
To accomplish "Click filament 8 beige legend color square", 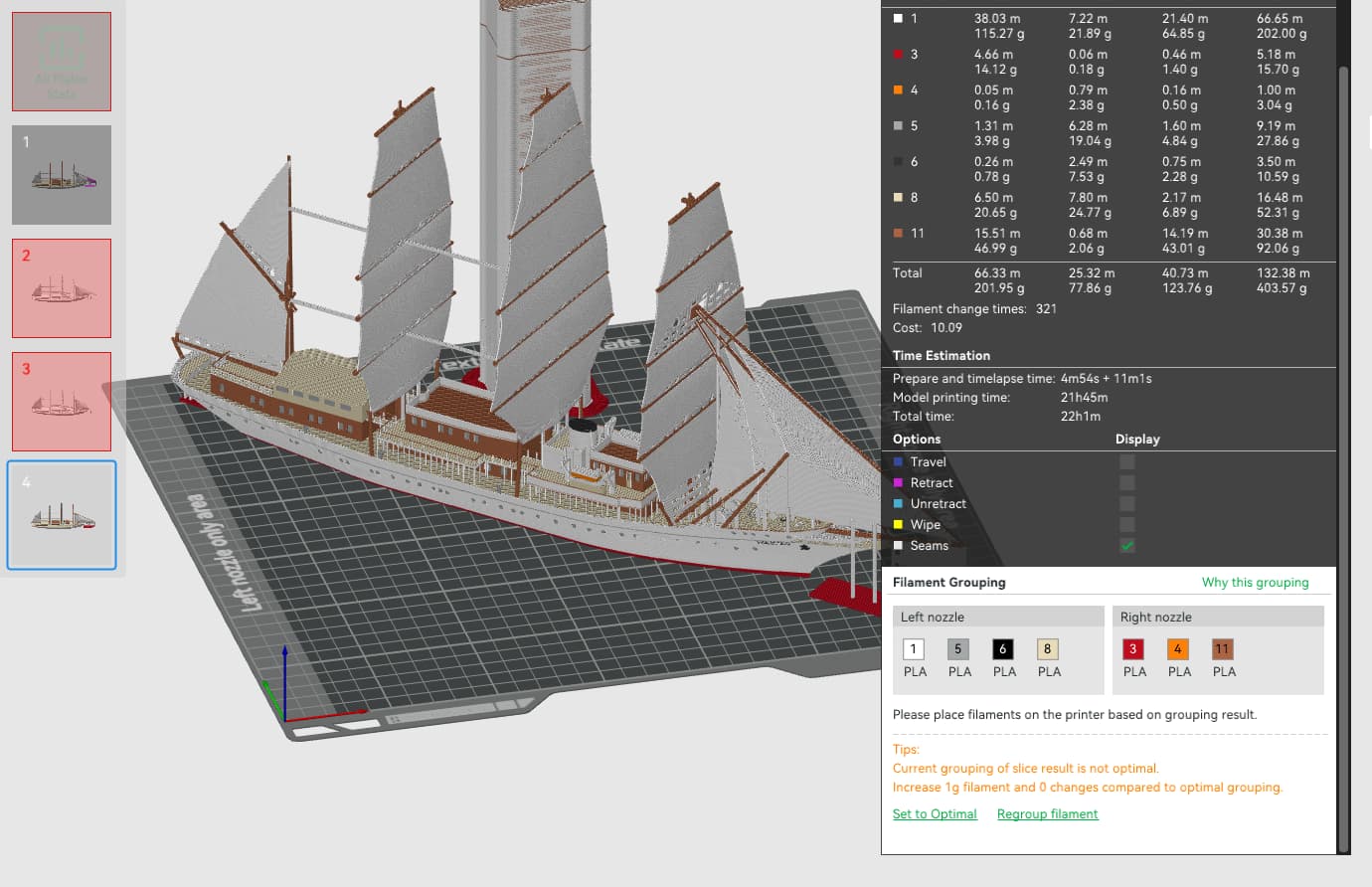I will (x=898, y=197).
